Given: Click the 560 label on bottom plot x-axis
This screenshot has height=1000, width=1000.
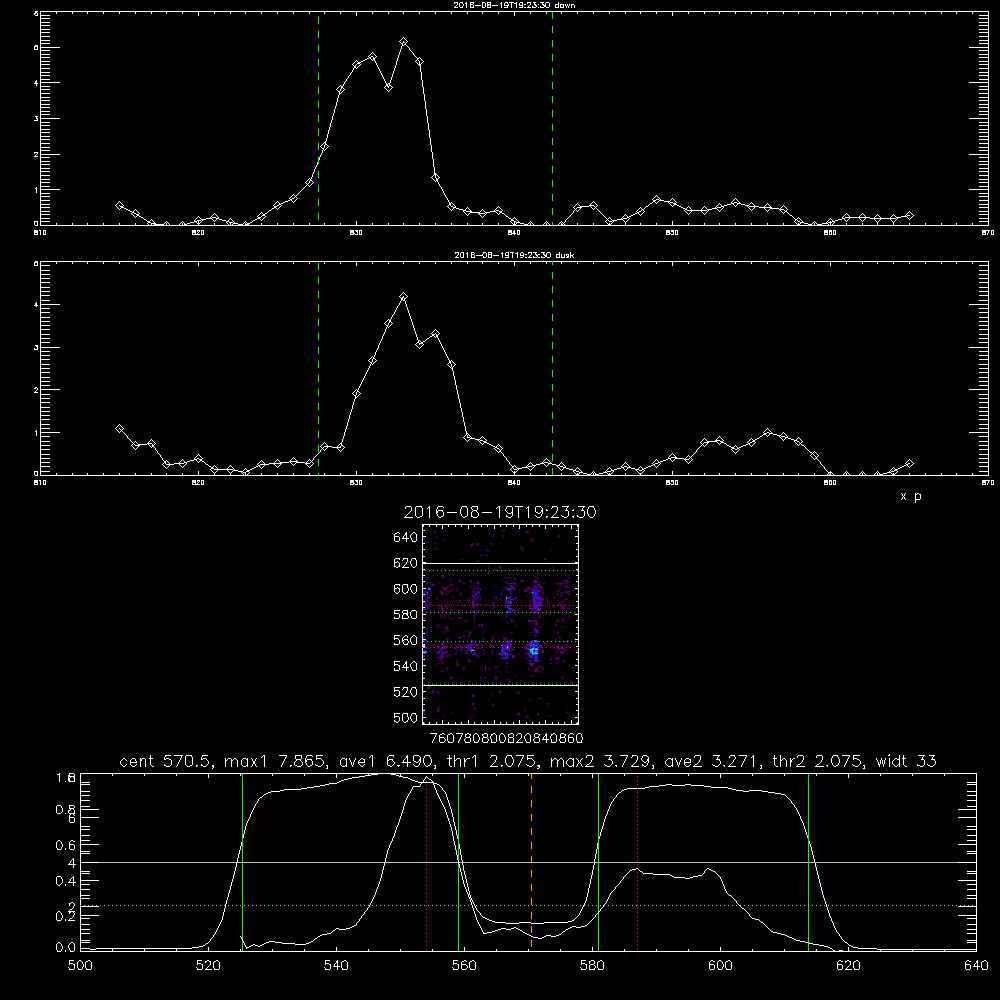Looking at the screenshot, I should [464, 966].
